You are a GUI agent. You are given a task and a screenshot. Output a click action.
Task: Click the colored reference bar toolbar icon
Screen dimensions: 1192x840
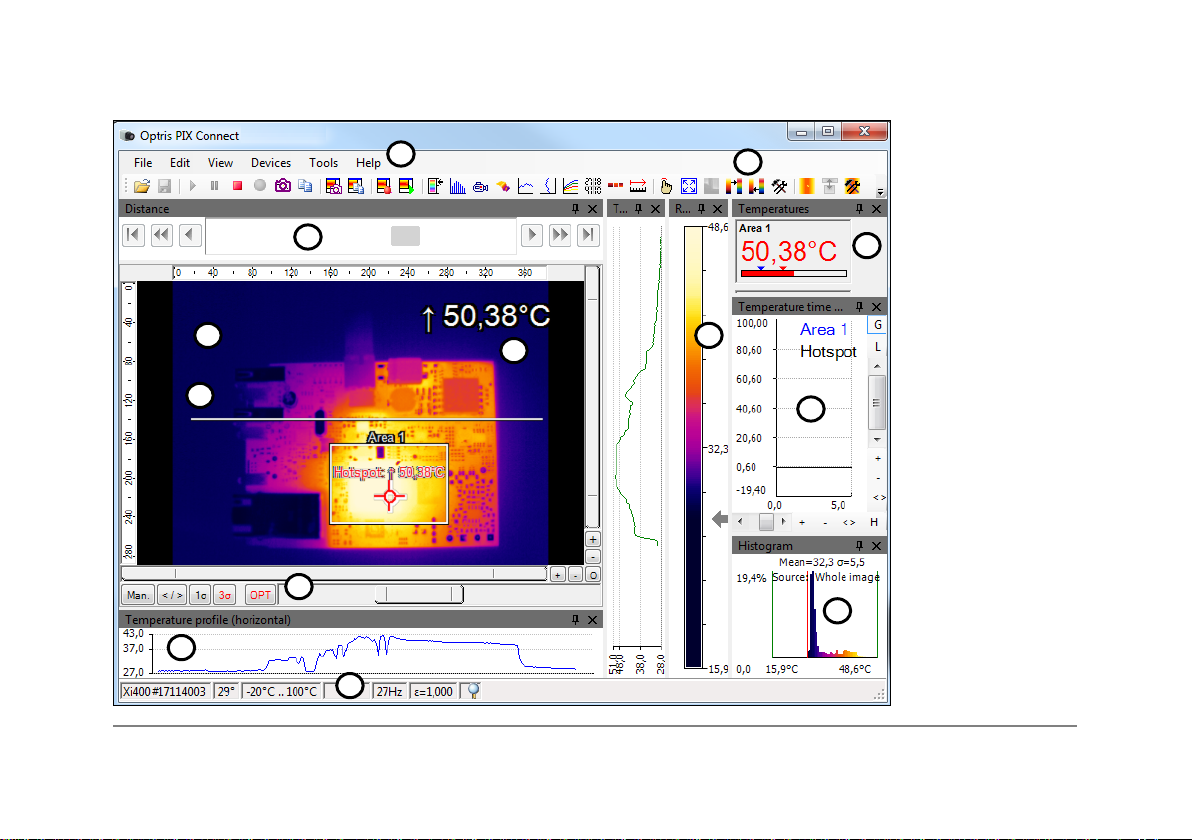[435, 186]
